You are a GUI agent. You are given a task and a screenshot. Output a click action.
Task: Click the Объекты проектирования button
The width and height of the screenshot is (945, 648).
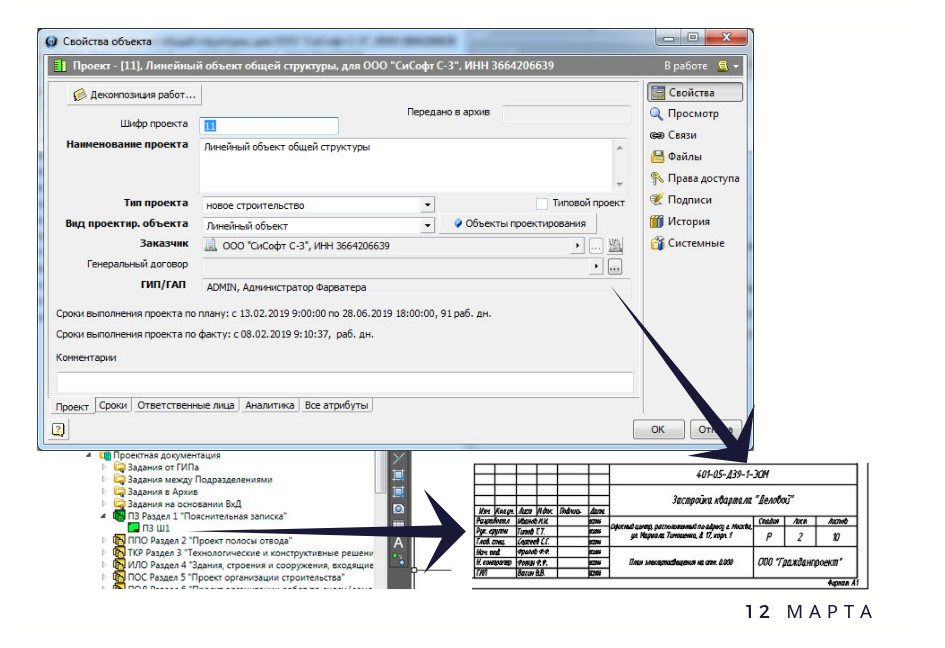coord(518,224)
